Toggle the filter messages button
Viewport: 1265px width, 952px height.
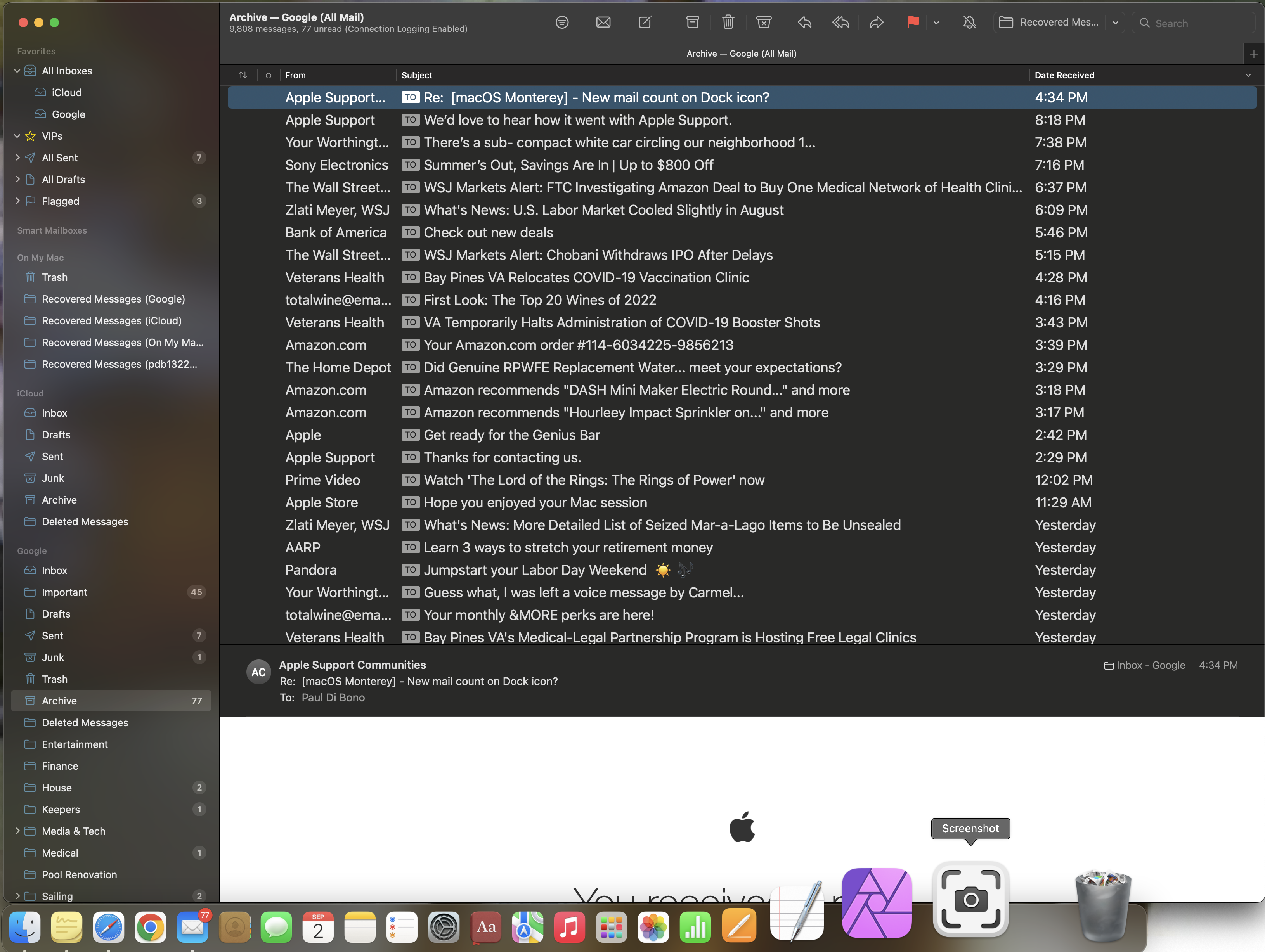point(561,22)
